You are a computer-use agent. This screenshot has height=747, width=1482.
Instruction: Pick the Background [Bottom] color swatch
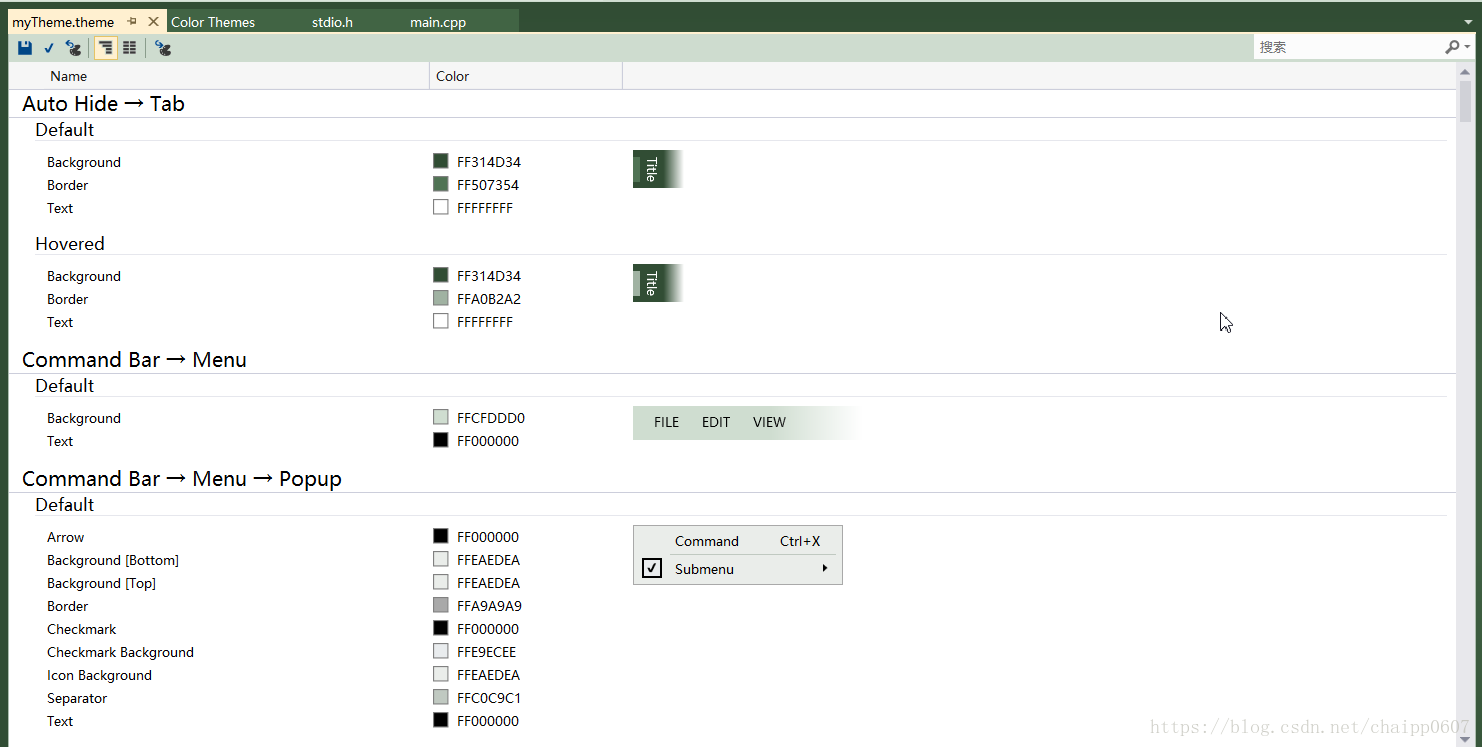pyautogui.click(x=441, y=559)
